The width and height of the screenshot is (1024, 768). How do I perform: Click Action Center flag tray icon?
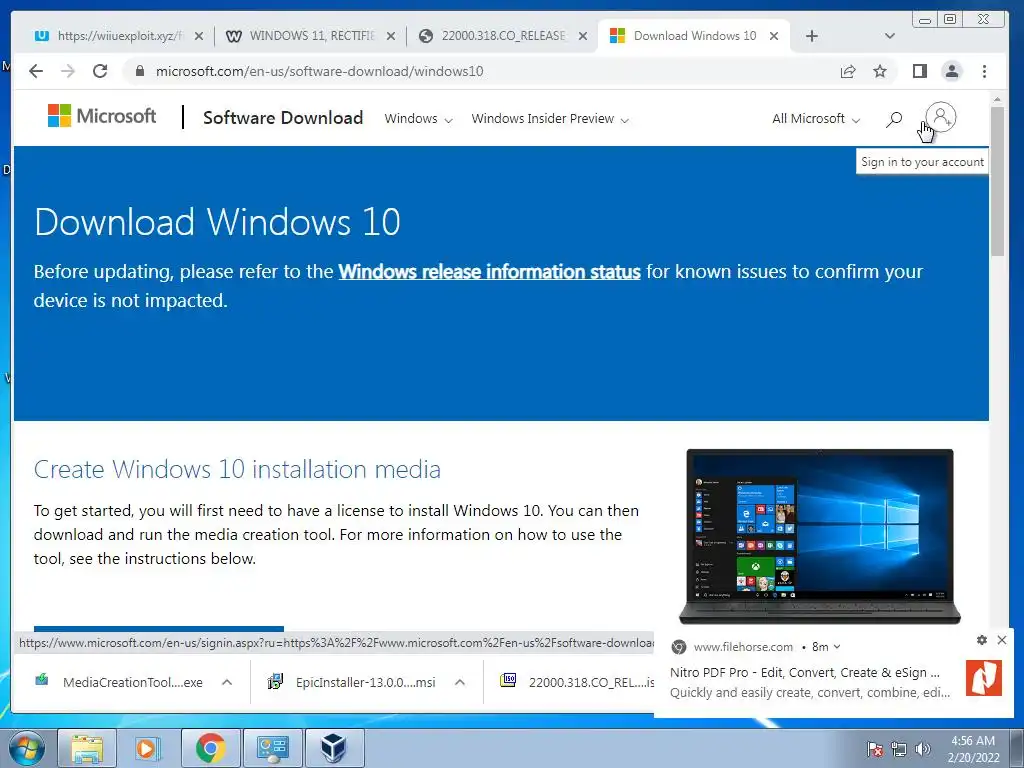click(874, 749)
